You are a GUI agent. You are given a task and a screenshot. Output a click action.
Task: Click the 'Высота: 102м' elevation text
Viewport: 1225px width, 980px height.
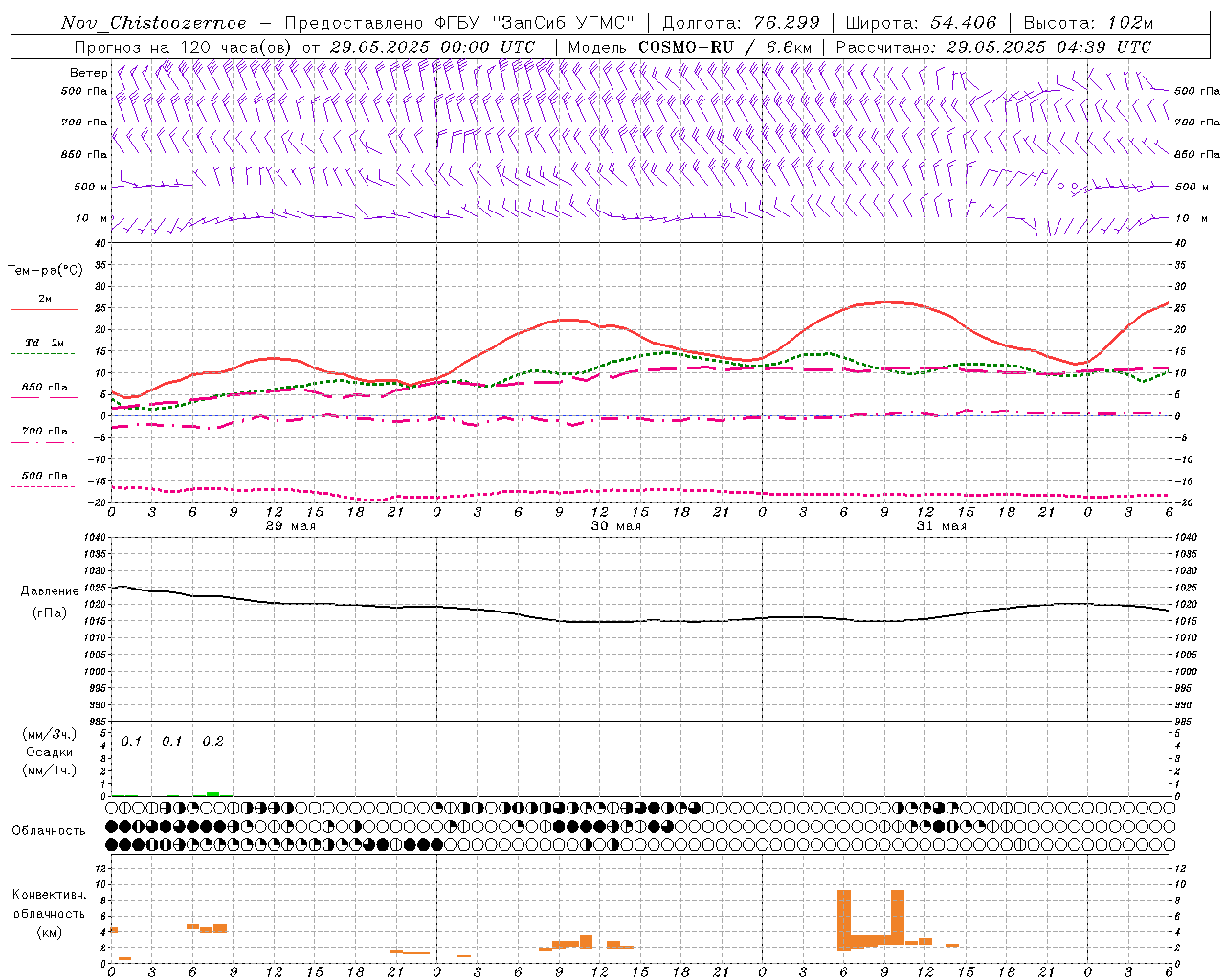(1088, 23)
